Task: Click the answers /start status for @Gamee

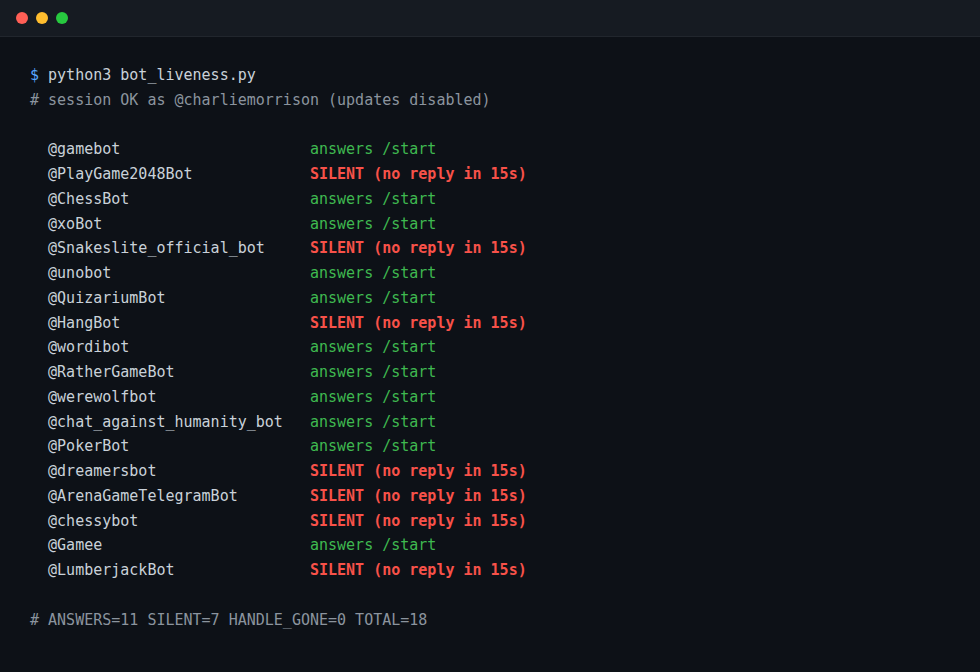Action: pos(373,545)
